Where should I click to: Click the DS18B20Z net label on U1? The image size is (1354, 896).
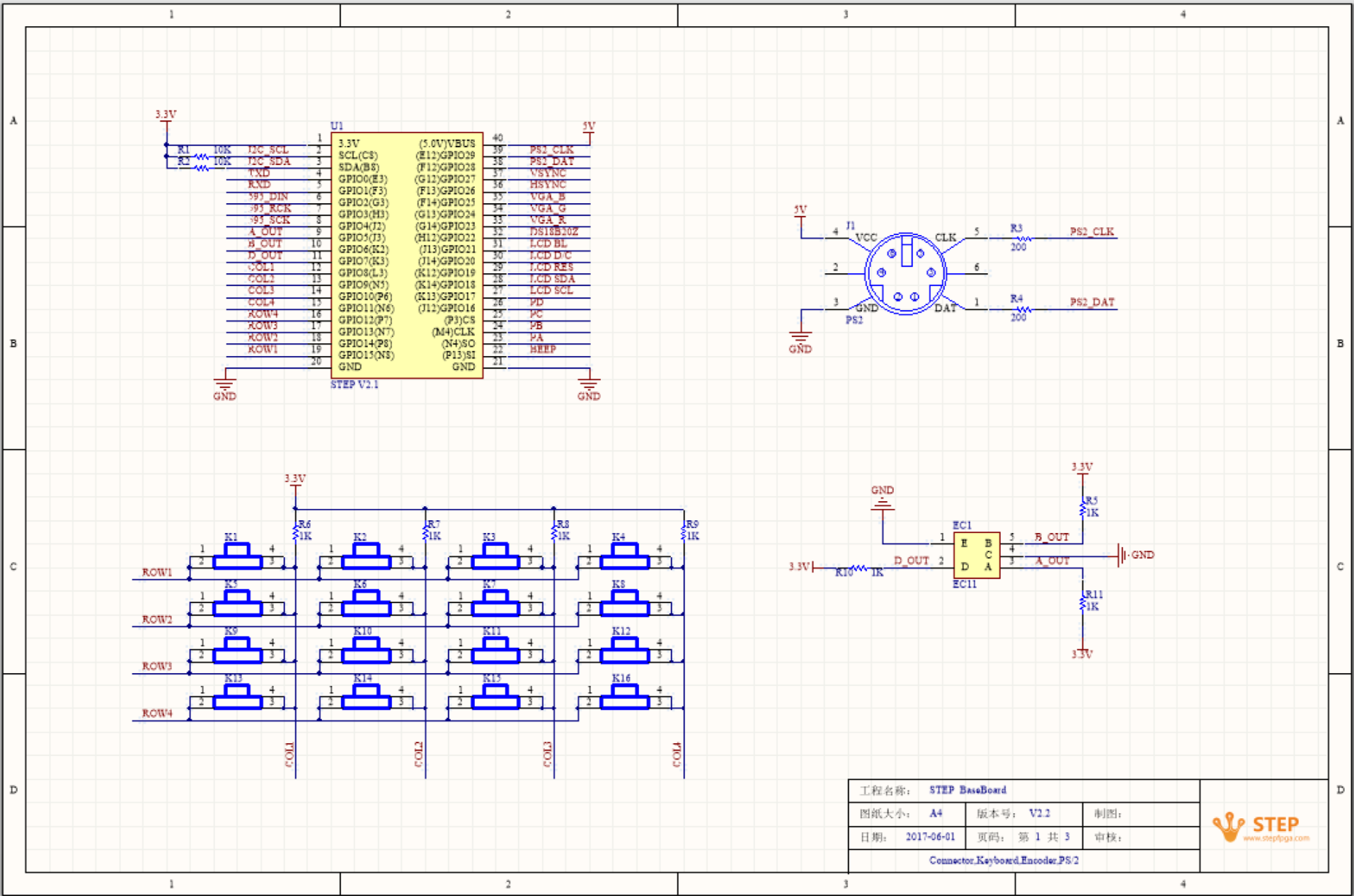click(554, 231)
